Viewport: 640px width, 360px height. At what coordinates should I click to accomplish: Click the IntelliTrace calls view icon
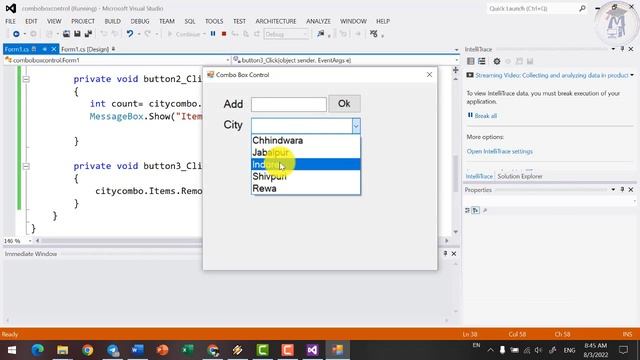482,61
